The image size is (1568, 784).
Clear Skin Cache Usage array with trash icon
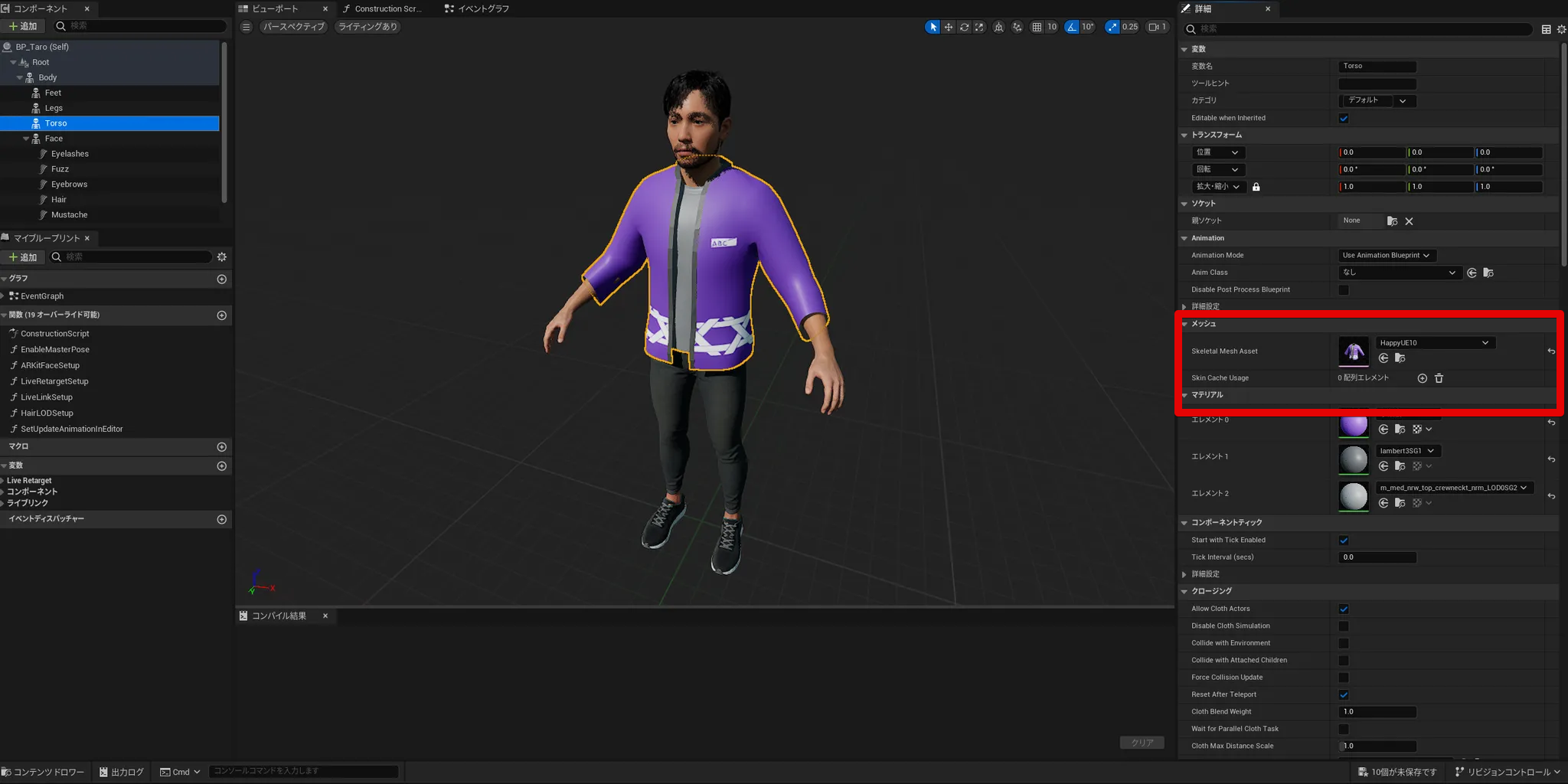tap(1439, 378)
